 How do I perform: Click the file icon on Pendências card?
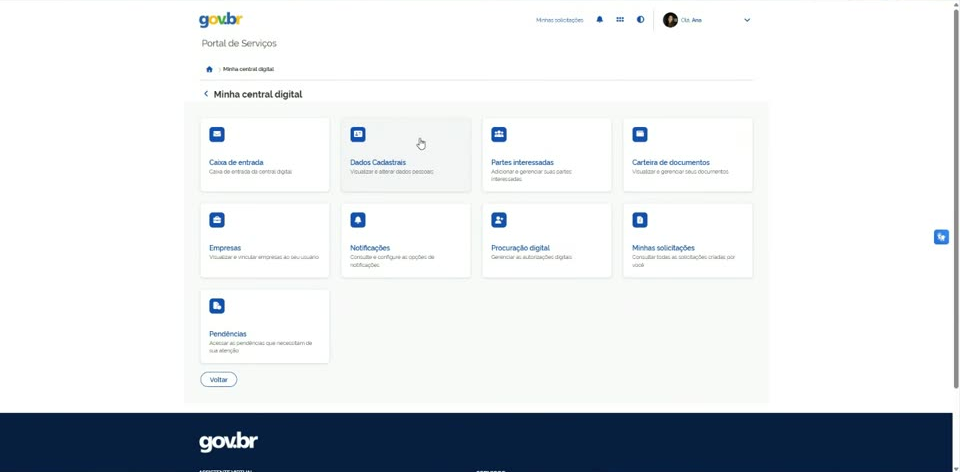click(217, 306)
